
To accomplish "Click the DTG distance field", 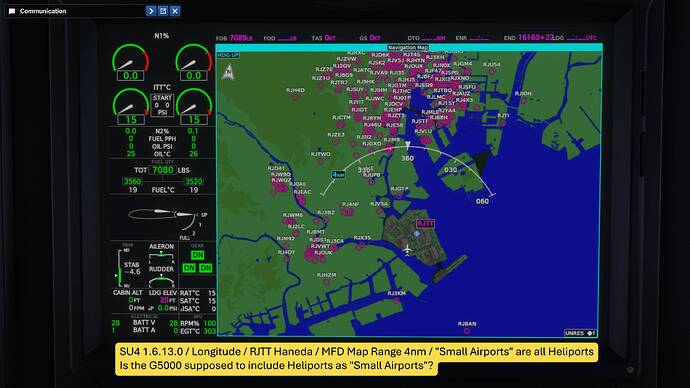I will 426,38.
